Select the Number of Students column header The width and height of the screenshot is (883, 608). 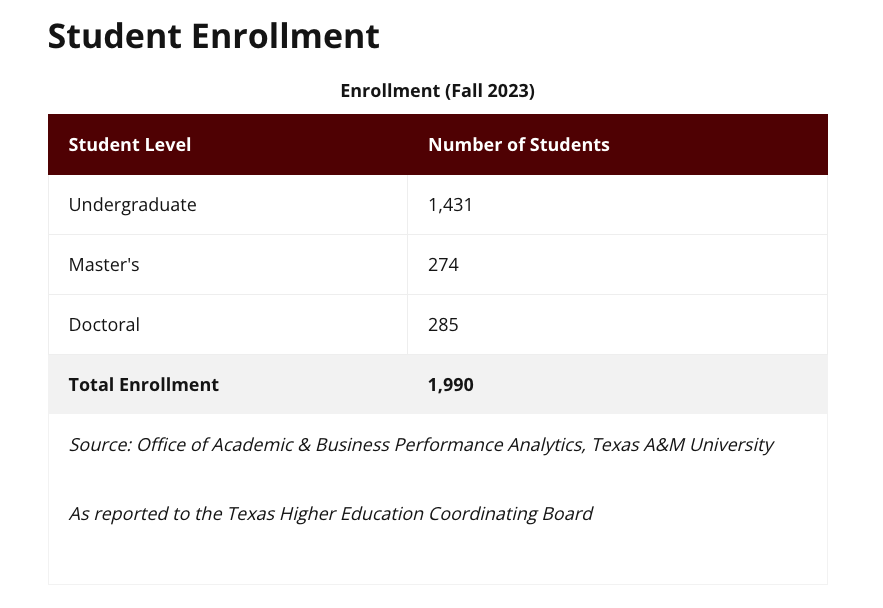(x=518, y=144)
